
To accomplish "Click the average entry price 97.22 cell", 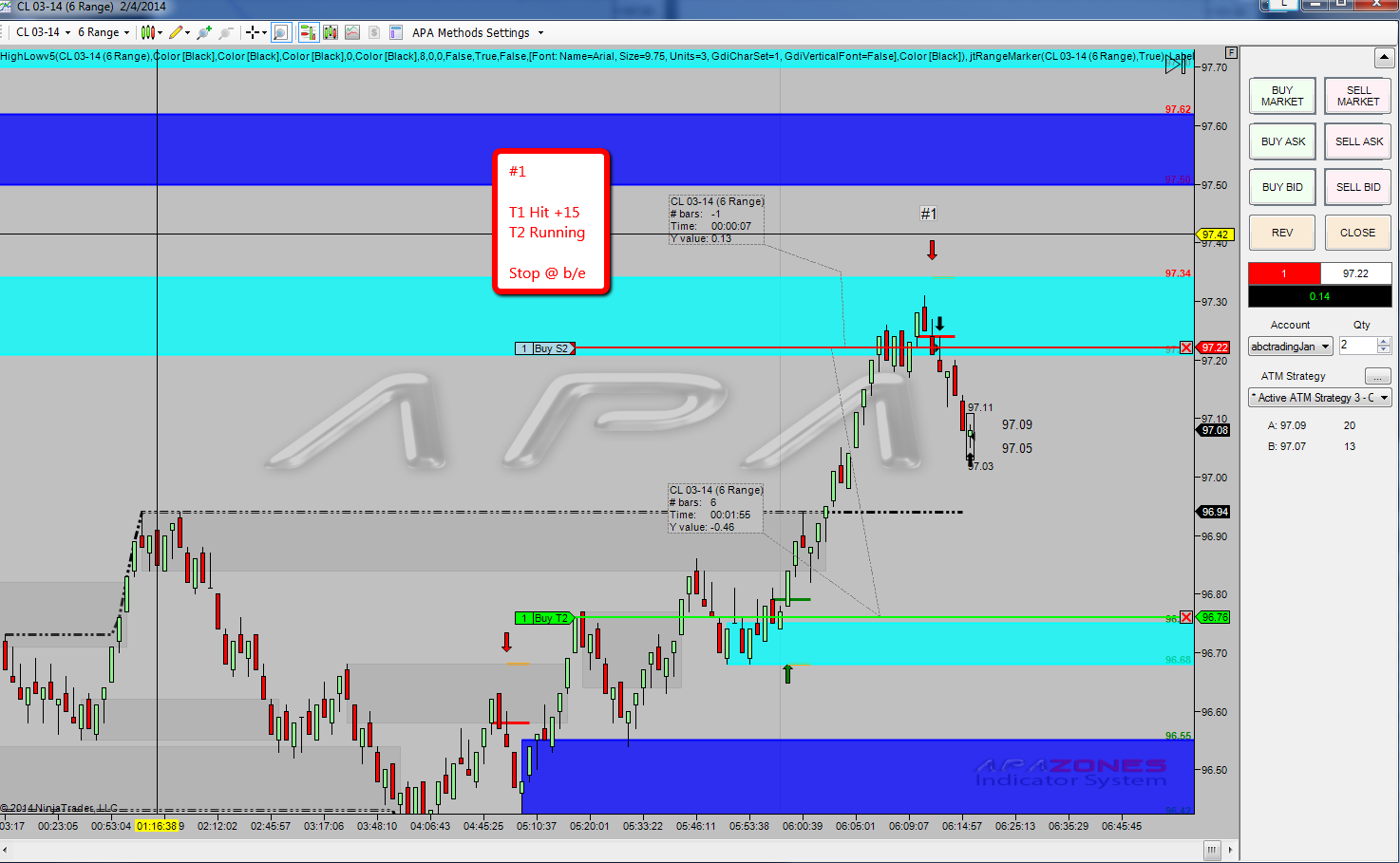I will 1356,273.
